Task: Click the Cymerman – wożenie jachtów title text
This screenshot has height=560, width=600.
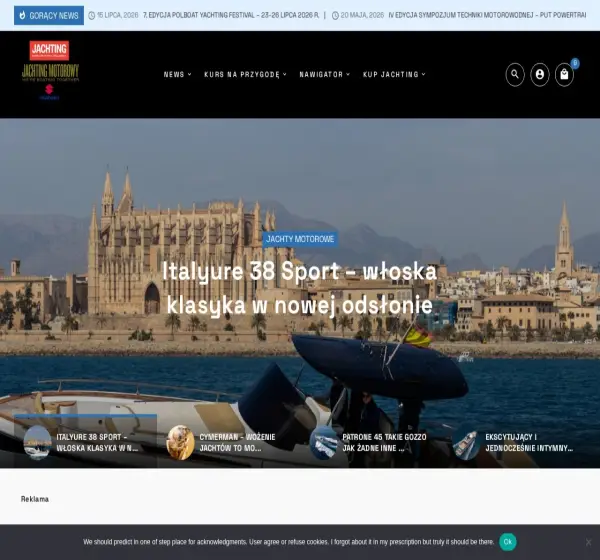Action: (237, 442)
